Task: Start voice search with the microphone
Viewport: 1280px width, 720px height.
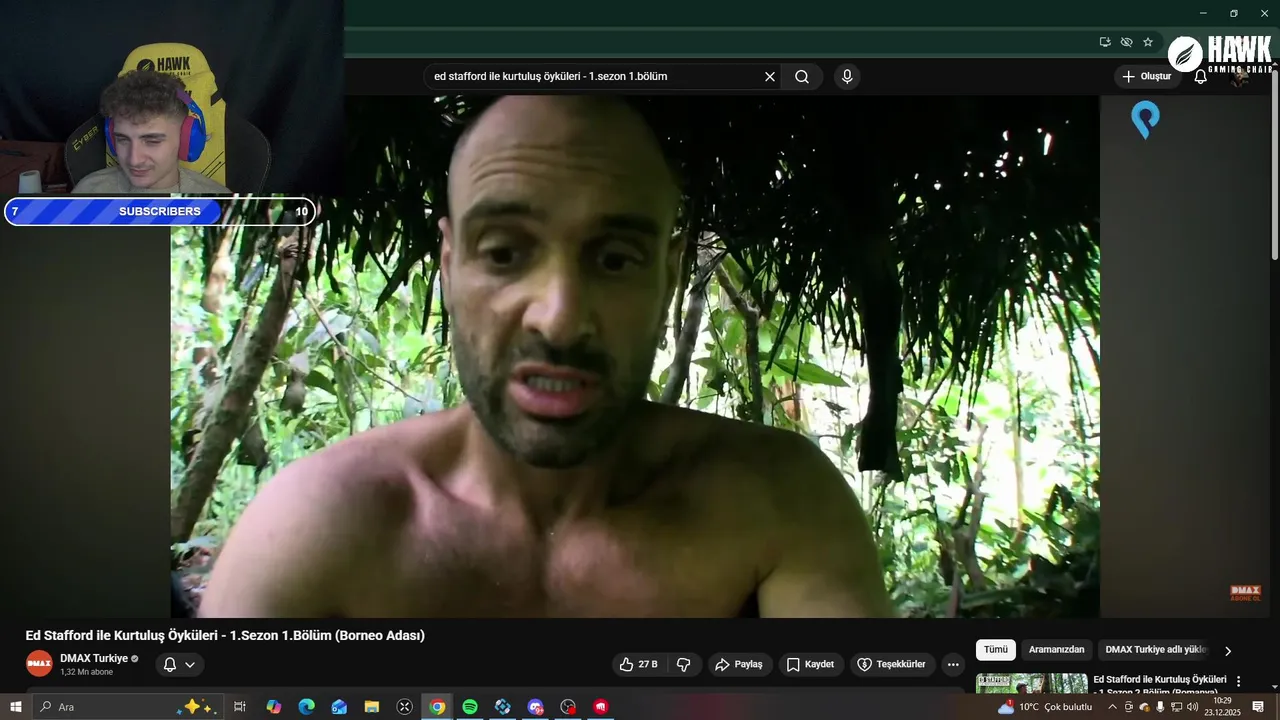Action: click(847, 77)
